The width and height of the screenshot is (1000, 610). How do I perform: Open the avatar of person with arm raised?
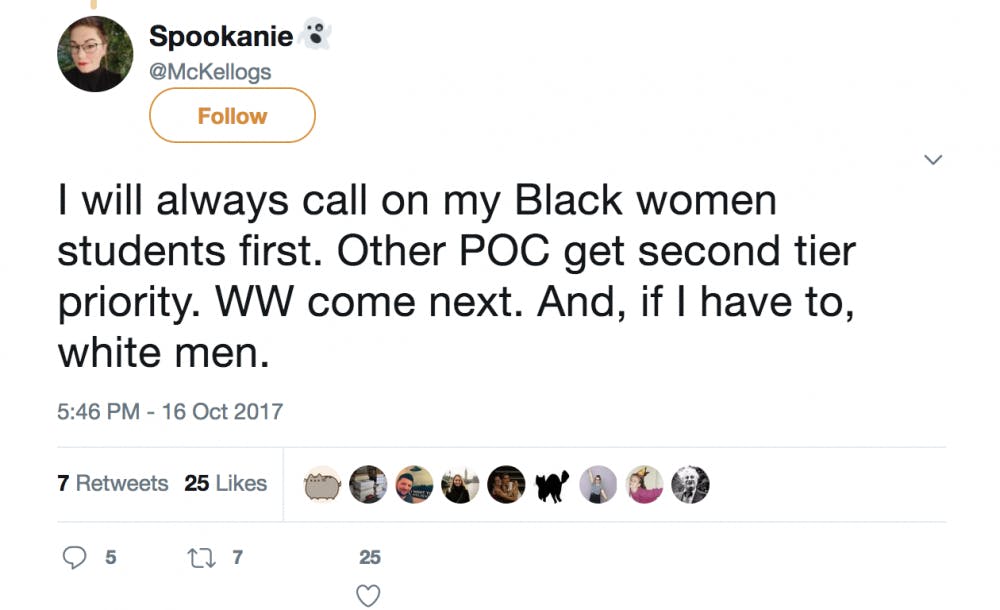tap(598, 484)
